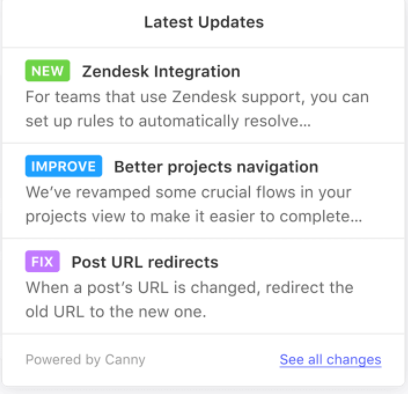Viewport: 408px width, 394px height.
Task: Follow the See all changes link
Action: 330,360
